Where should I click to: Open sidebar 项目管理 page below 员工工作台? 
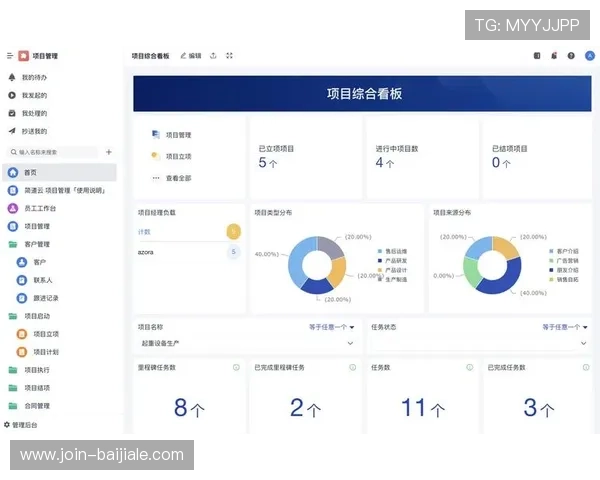[29, 226]
